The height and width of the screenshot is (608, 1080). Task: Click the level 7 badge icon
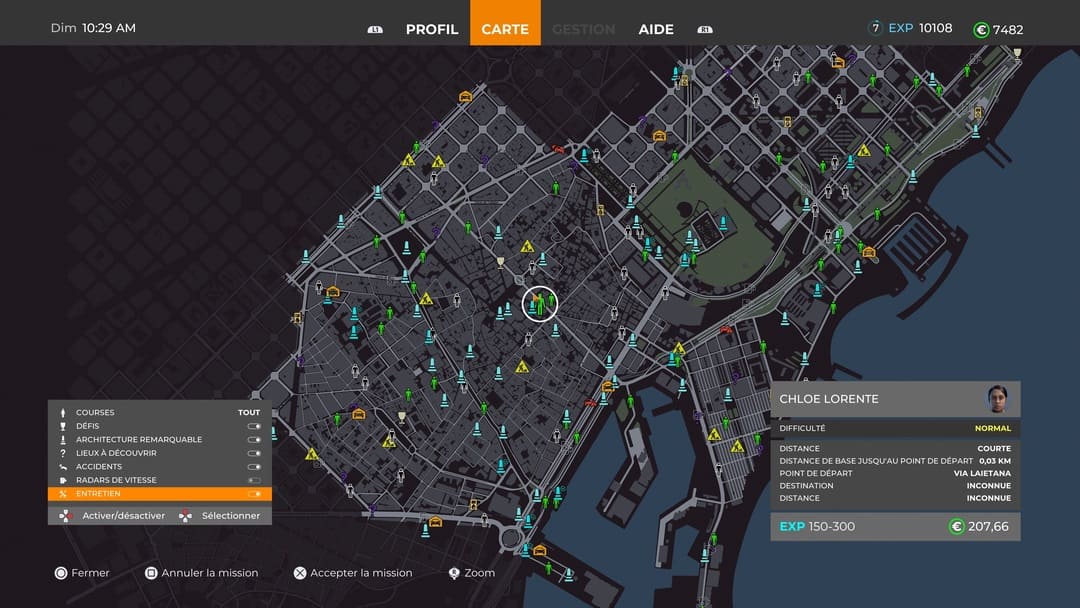pyautogui.click(x=875, y=28)
